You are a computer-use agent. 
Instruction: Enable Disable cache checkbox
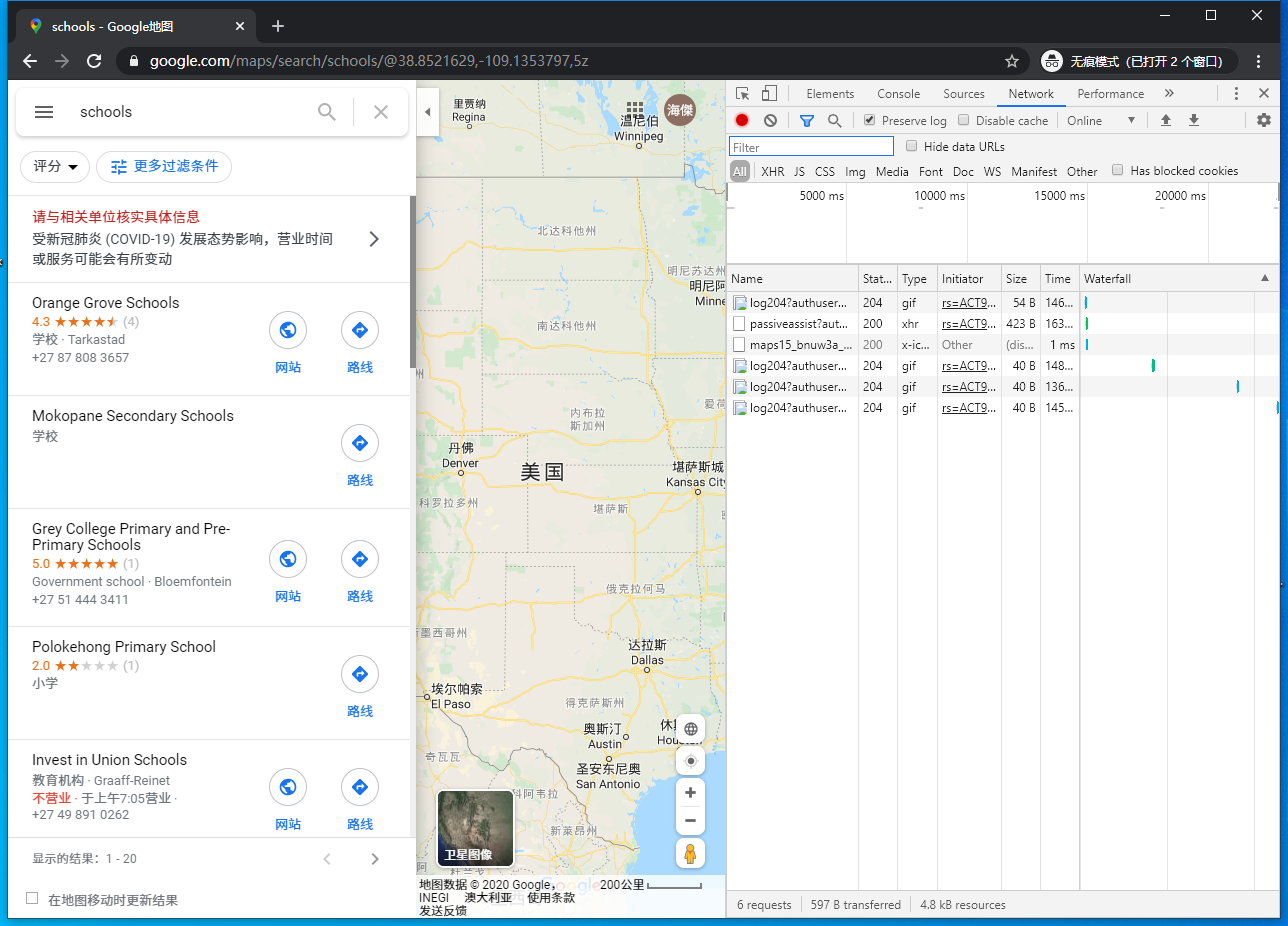click(x=964, y=120)
